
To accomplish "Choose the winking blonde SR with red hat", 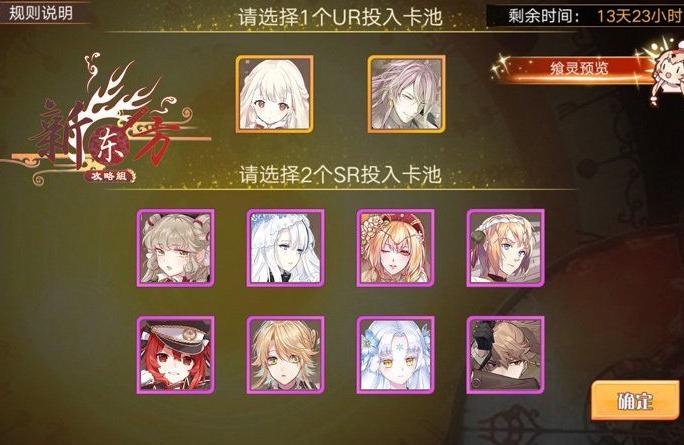I will (396, 248).
